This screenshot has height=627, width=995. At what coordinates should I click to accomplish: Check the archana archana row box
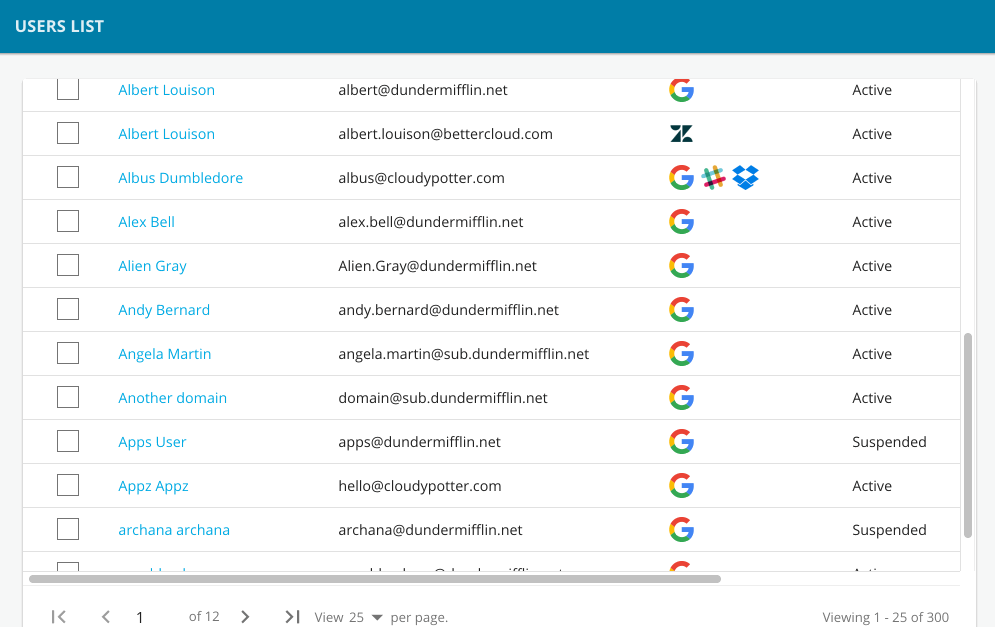(68, 529)
